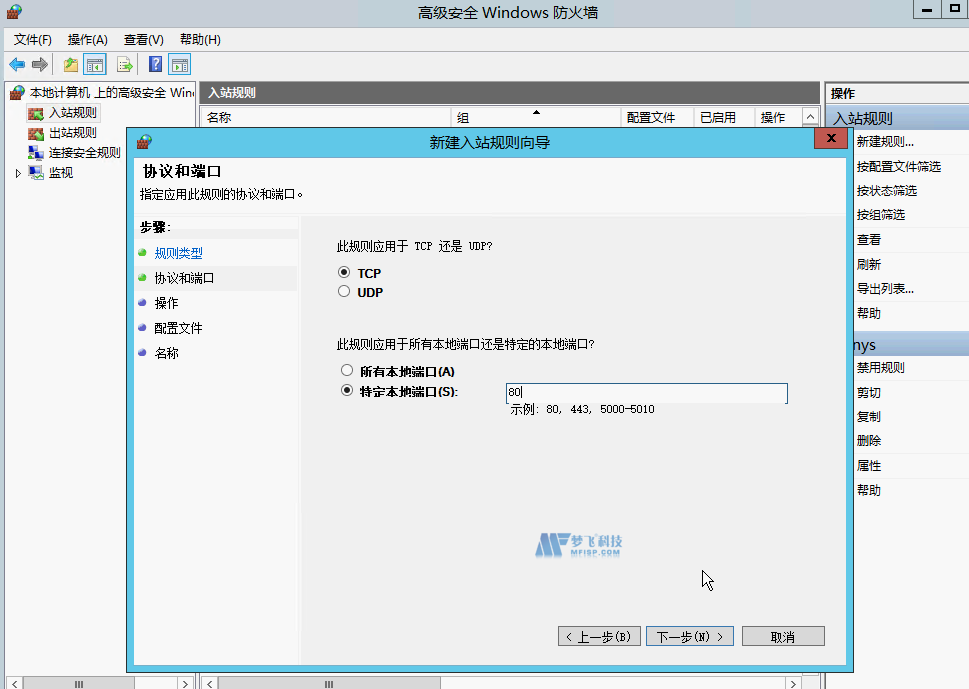Screen dimensions: 969x689
Task: Open the 查看(V) menu
Action: point(142,39)
